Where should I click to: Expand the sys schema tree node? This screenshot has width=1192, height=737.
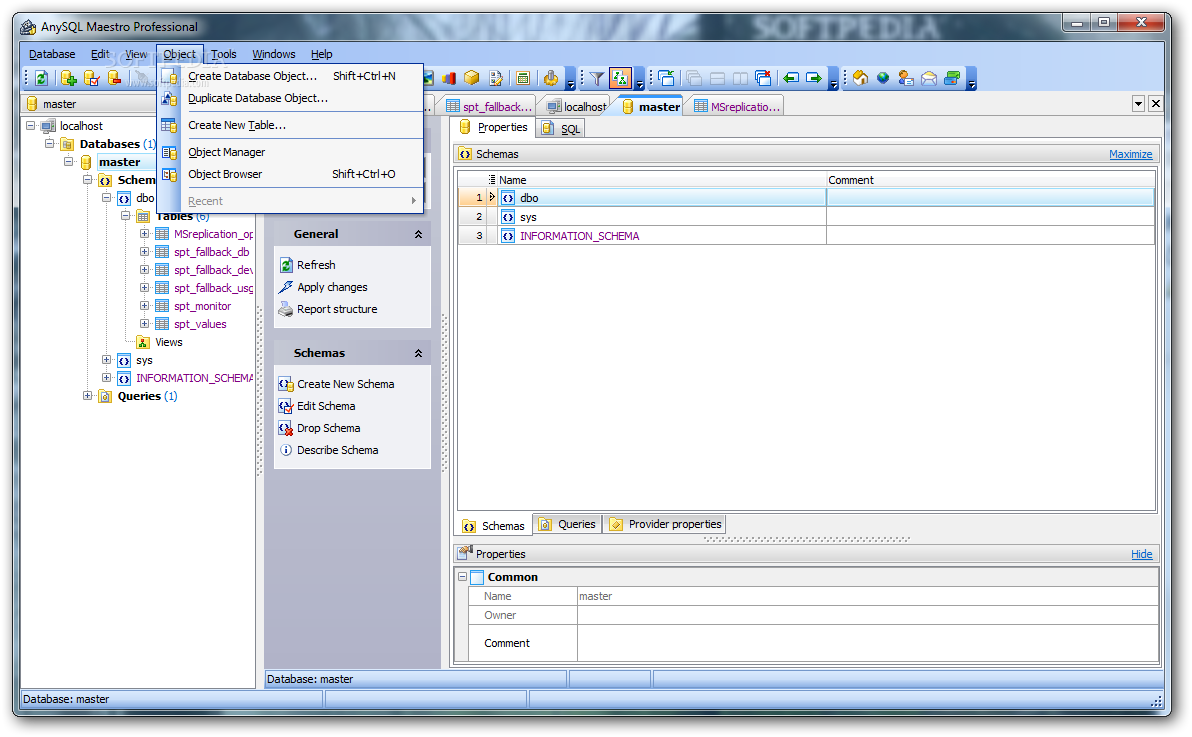click(x=106, y=360)
